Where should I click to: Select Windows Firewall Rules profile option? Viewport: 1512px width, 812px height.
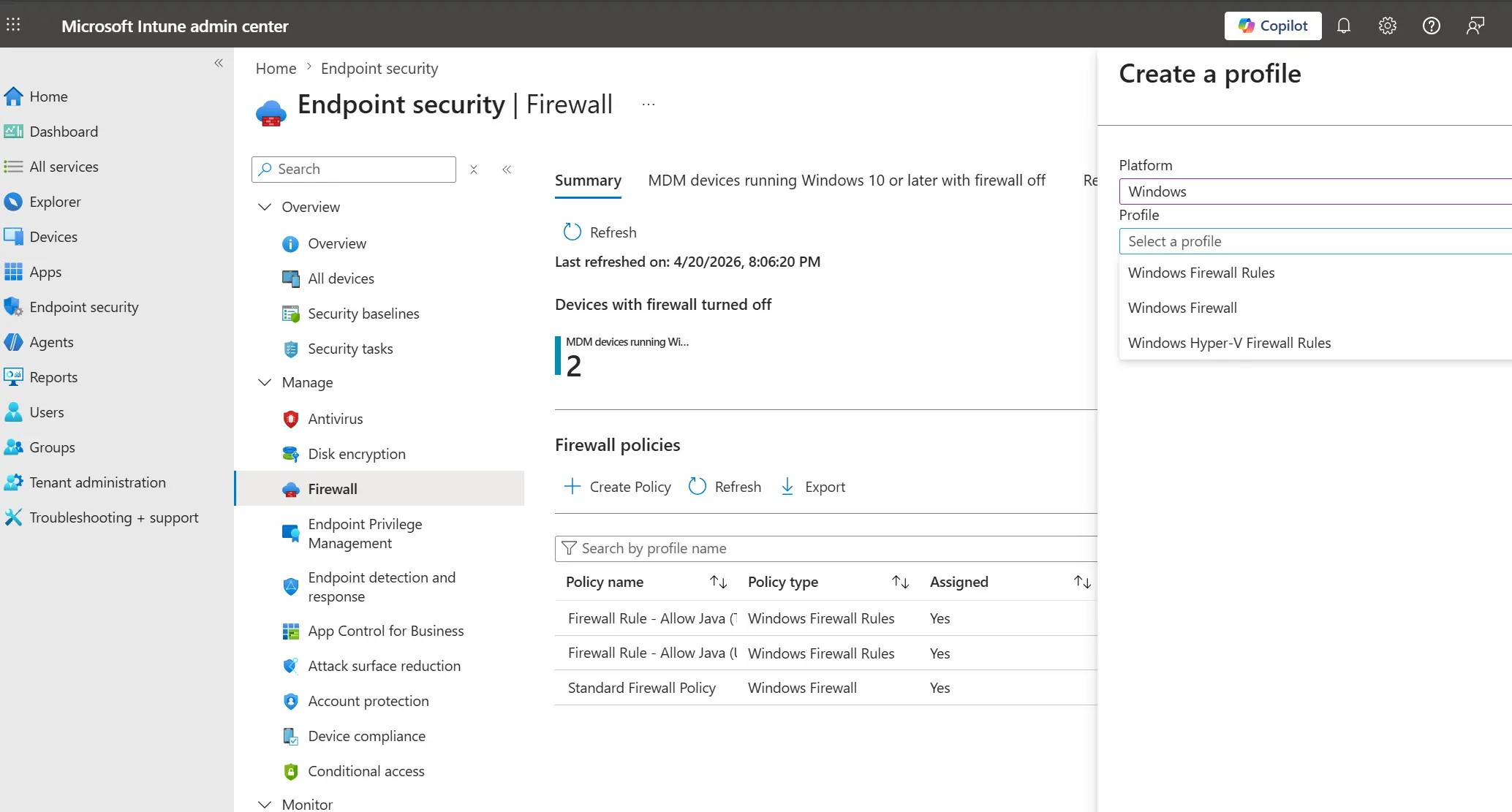pyautogui.click(x=1201, y=272)
